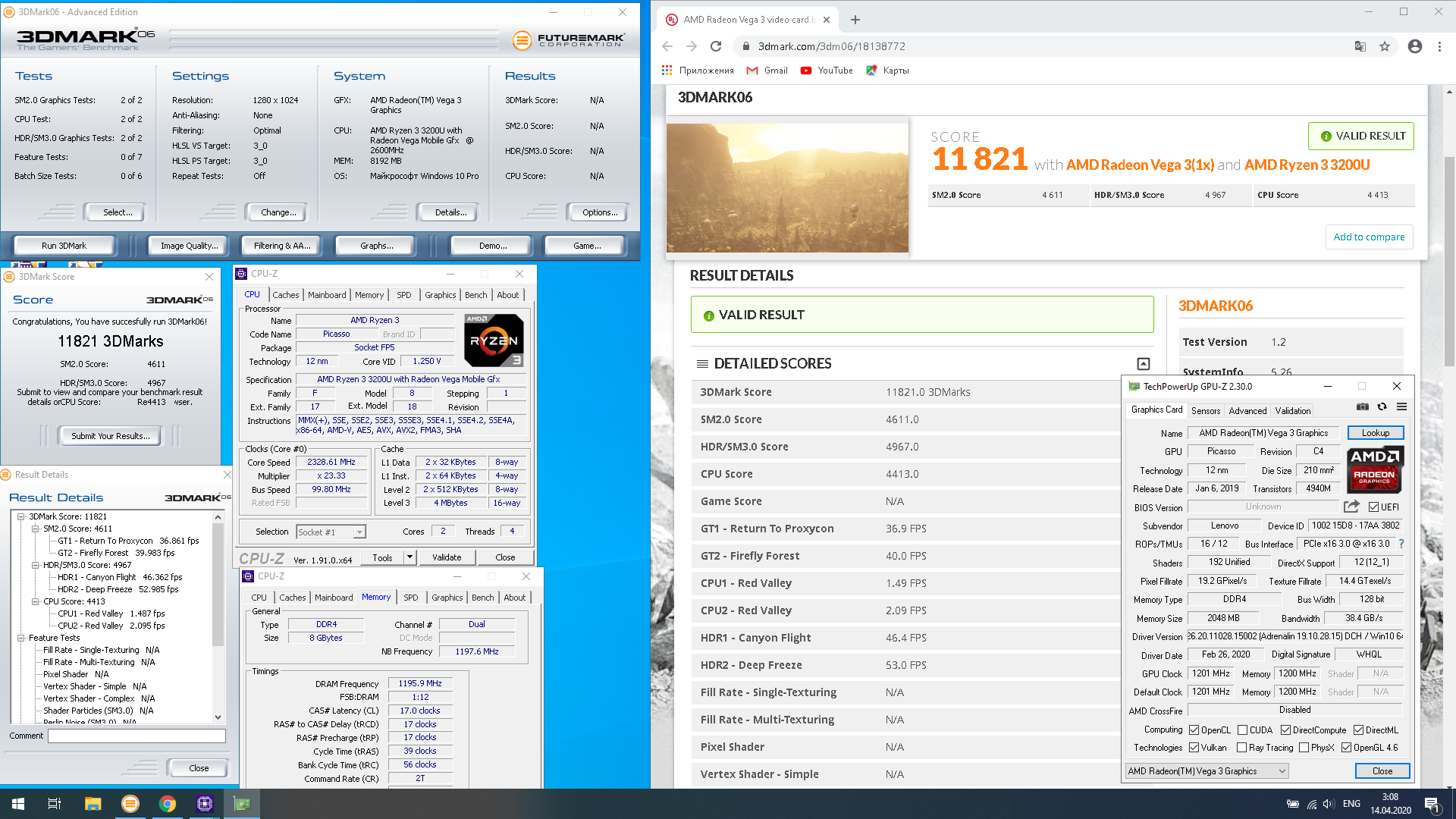The width and height of the screenshot is (1456, 819).
Task: Click the Google Translate icon in address bar
Action: (1360, 46)
